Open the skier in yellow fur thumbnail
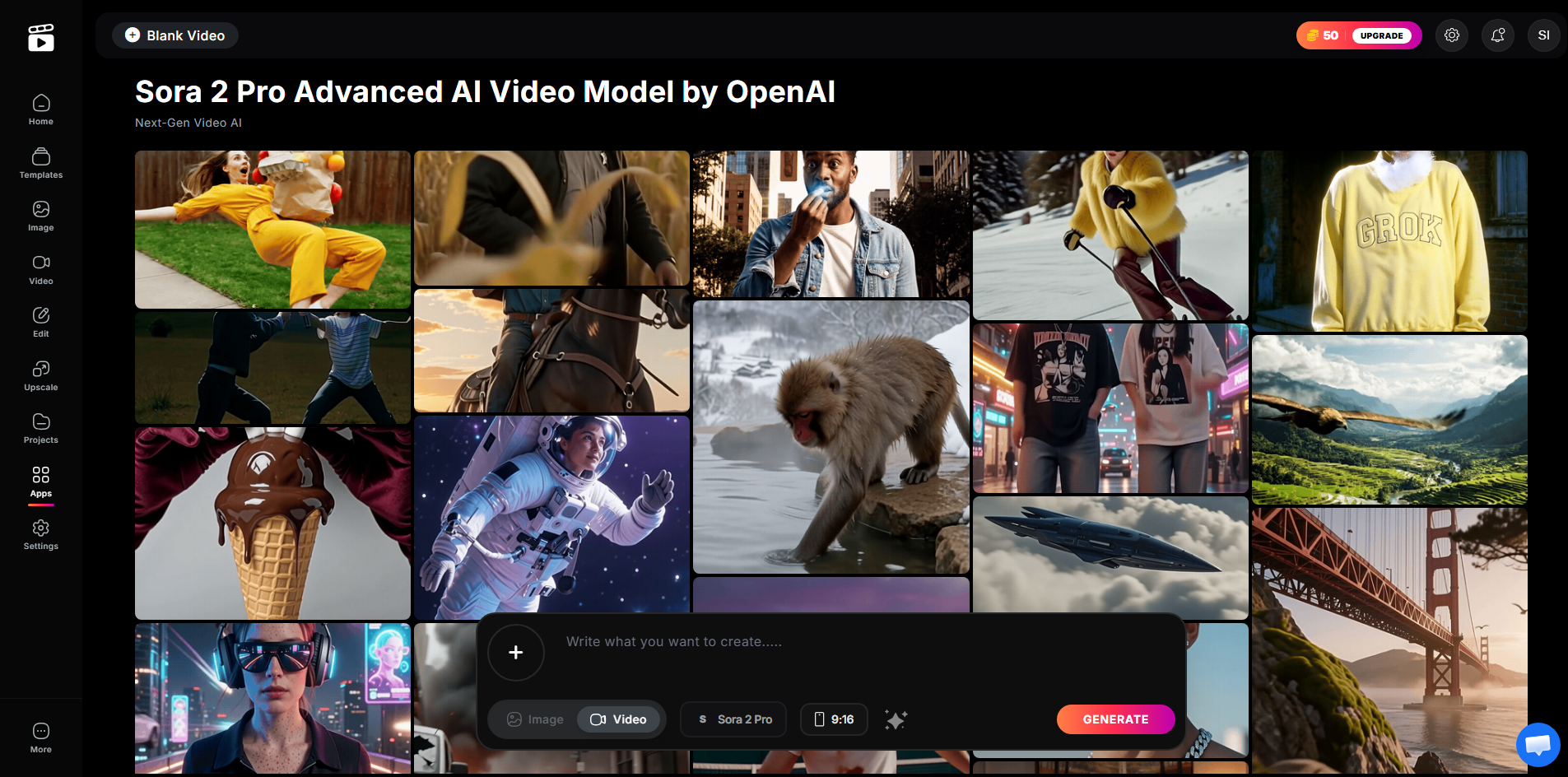 (x=1110, y=235)
